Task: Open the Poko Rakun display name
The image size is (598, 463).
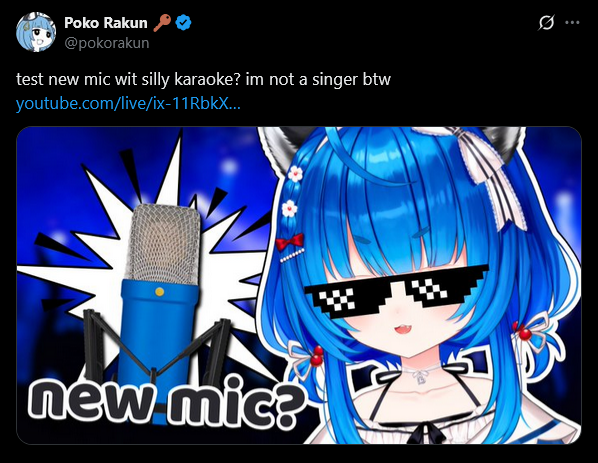Action: [x=106, y=23]
